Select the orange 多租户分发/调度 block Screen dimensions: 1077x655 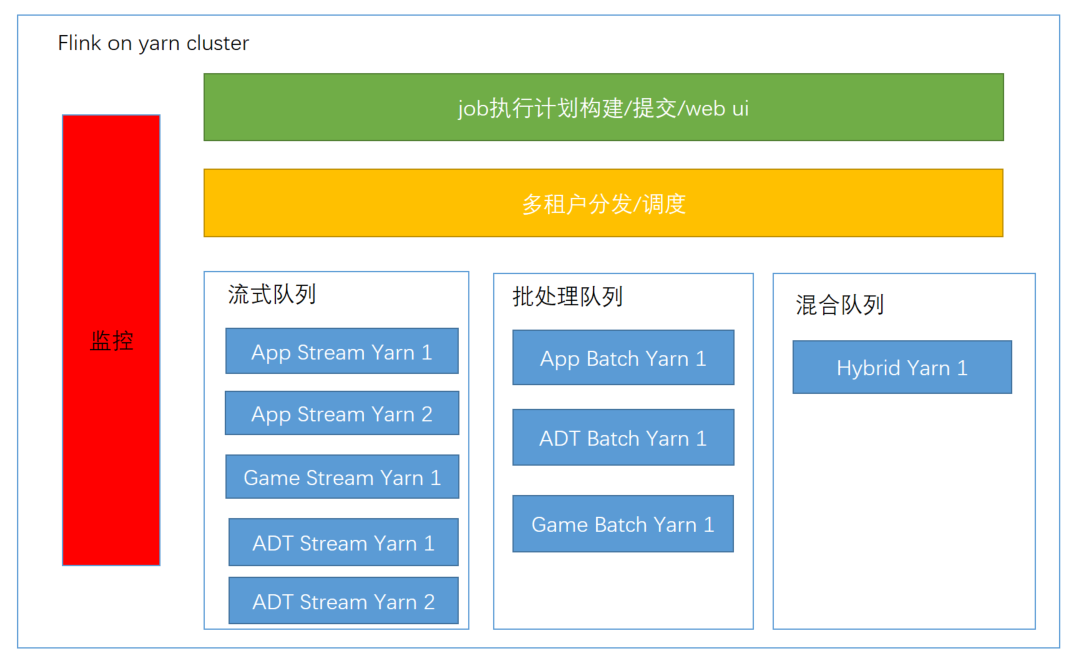click(603, 203)
